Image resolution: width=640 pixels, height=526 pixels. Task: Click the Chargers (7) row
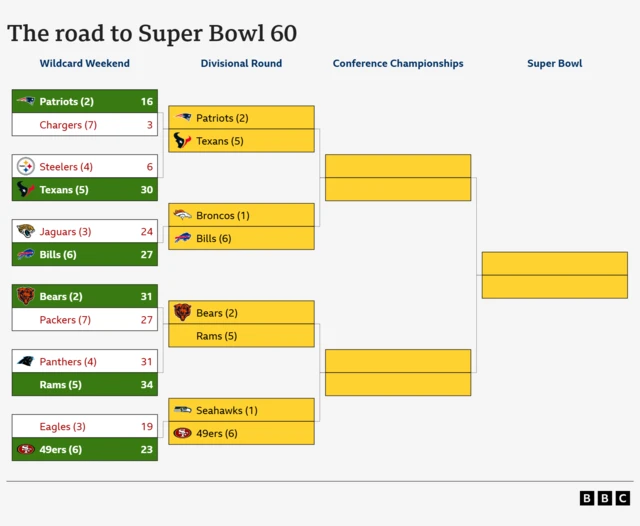pos(85,124)
